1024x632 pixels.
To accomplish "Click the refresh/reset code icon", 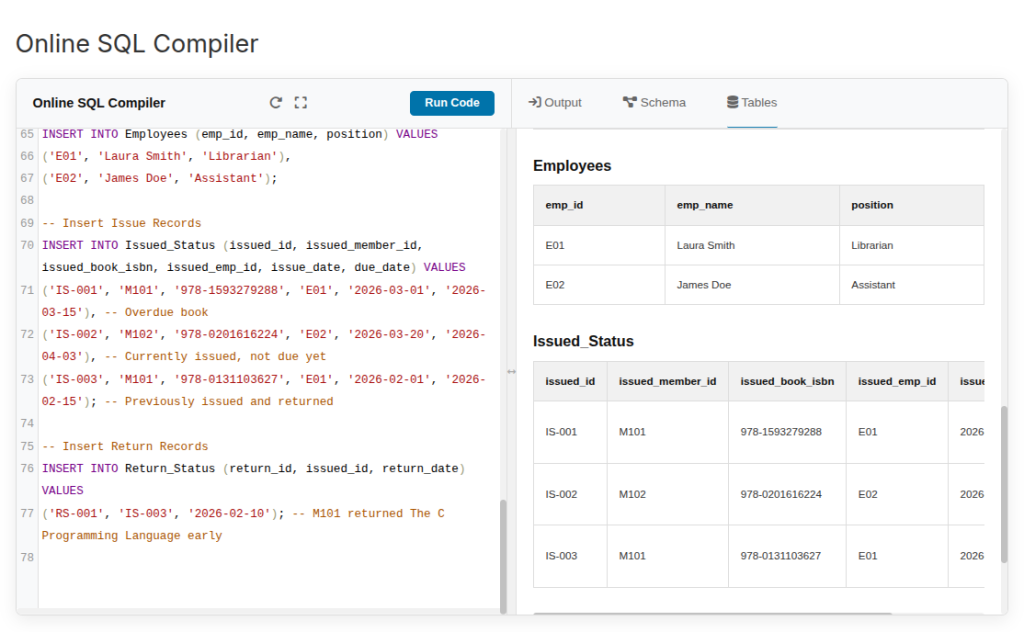I will [276, 102].
